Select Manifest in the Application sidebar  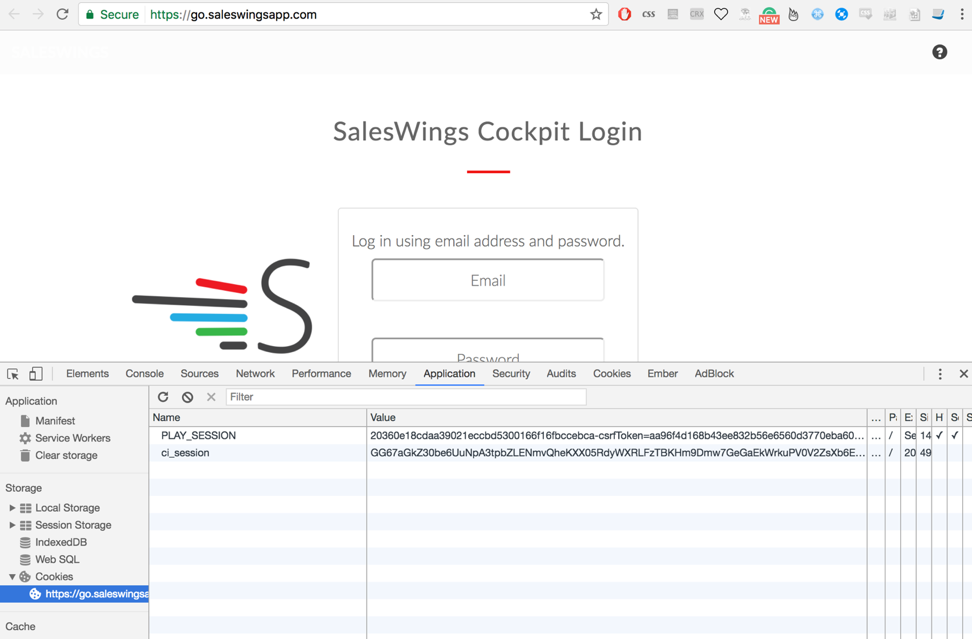tap(55, 421)
